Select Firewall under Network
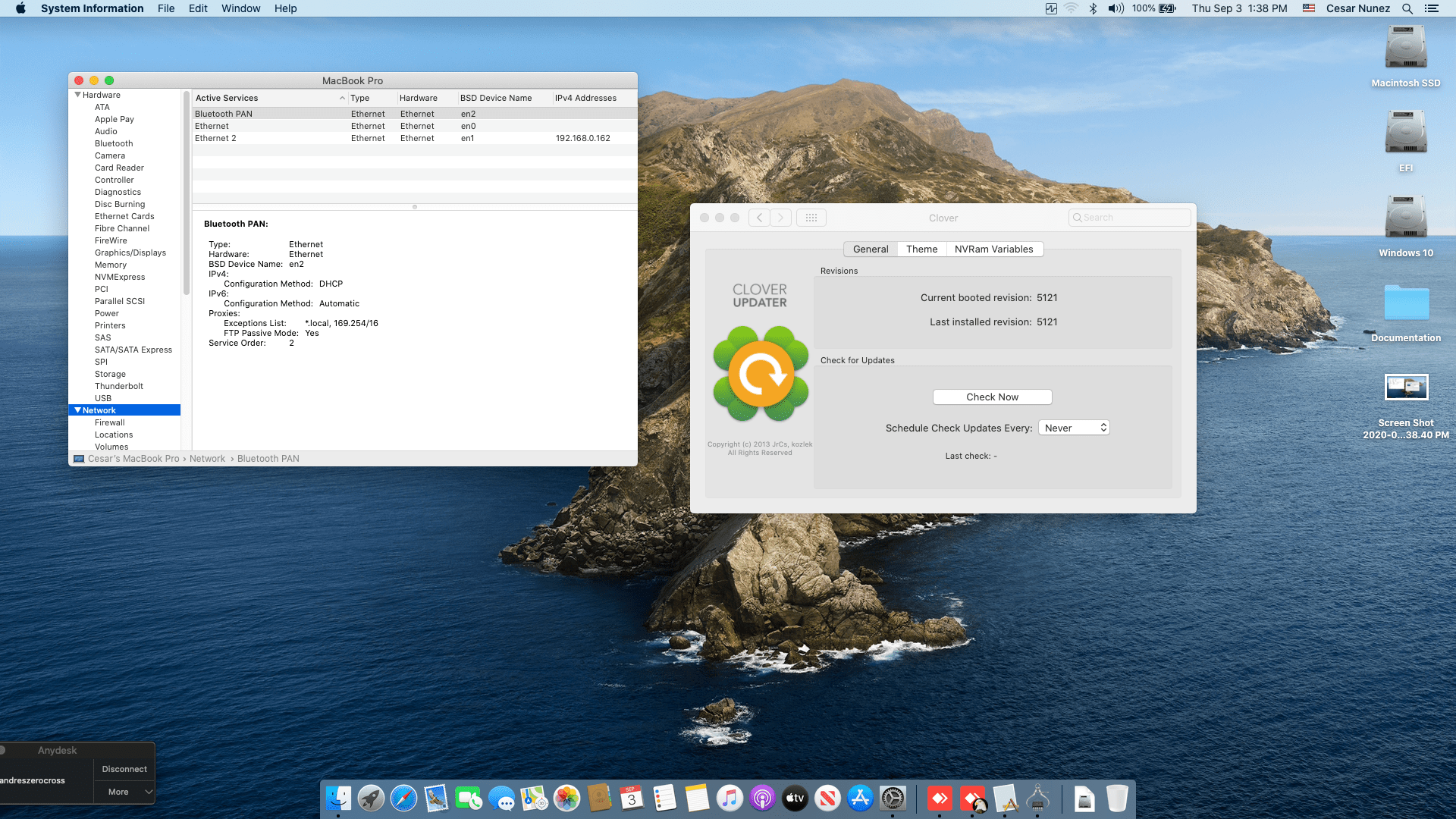The image size is (1456, 819). pos(110,422)
